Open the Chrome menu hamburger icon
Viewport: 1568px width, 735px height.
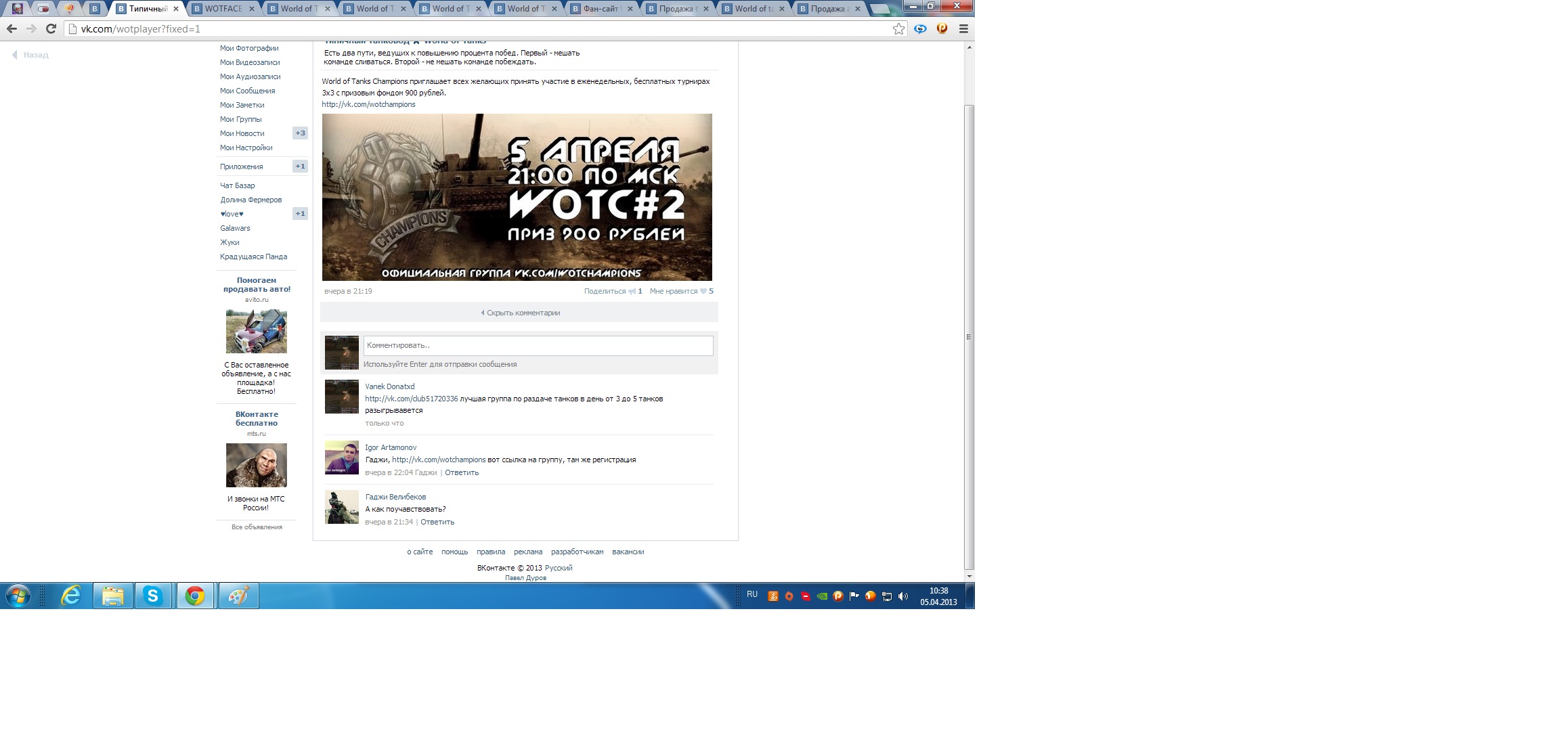tap(963, 28)
